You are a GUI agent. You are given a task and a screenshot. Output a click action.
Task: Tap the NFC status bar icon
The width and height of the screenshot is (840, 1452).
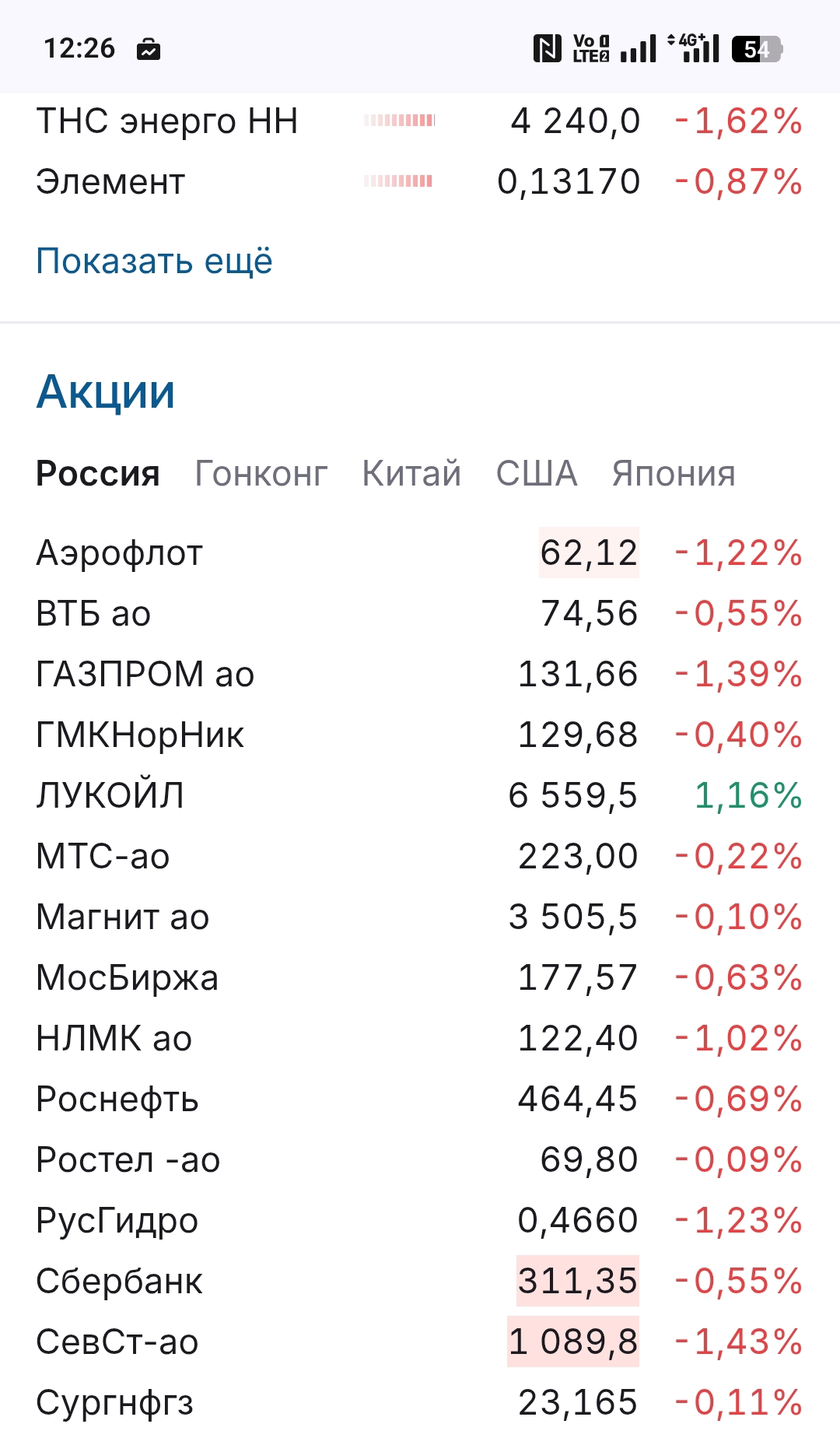click(x=547, y=48)
